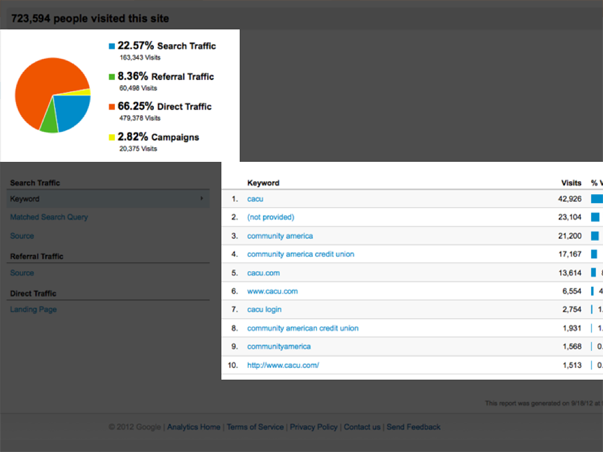The height and width of the screenshot is (452, 603).
Task: Click the traffic sources pie chart
Action: pos(53,95)
